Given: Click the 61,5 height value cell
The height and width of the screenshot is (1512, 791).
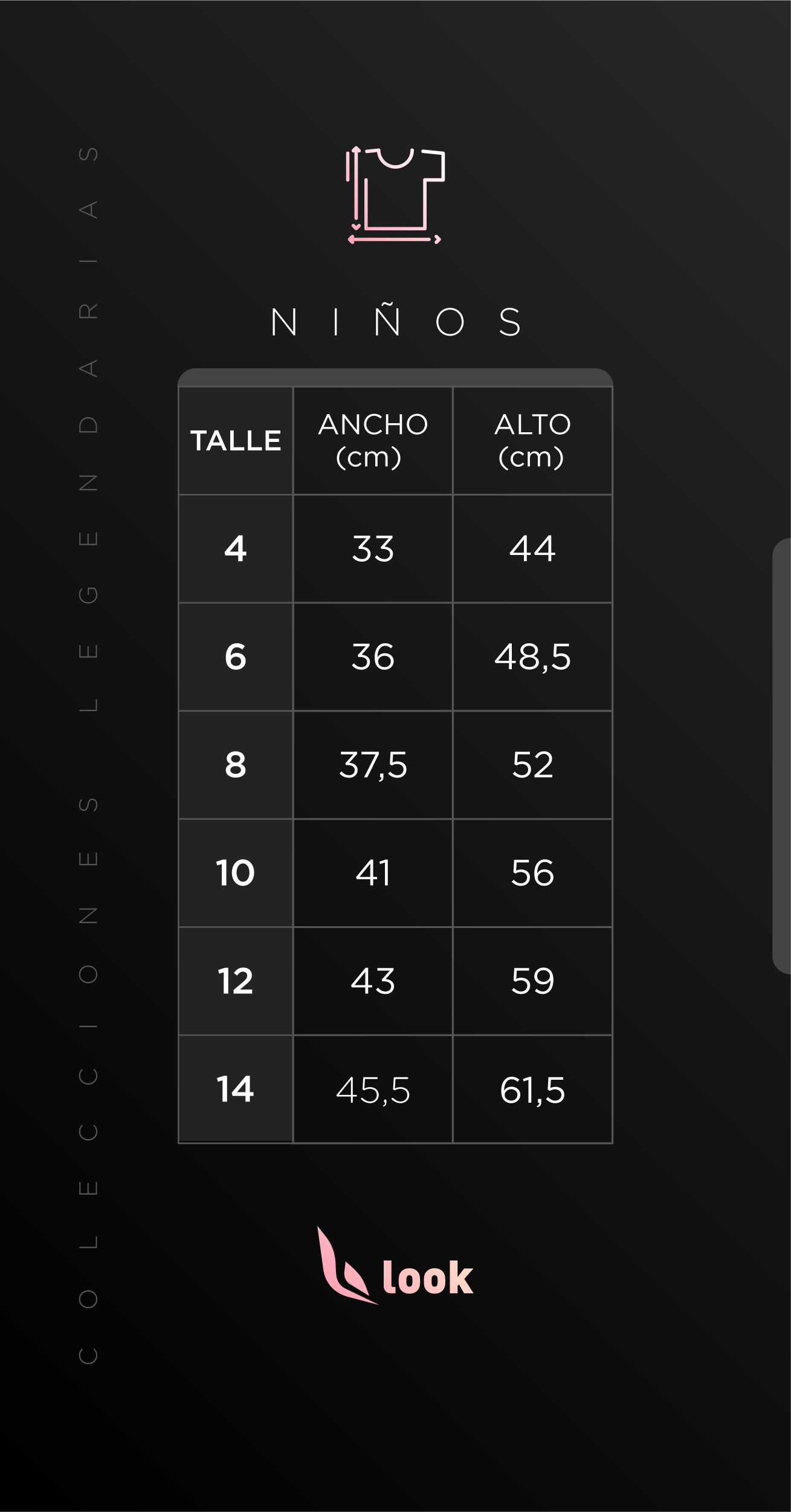Looking at the screenshot, I should coord(532,1089).
